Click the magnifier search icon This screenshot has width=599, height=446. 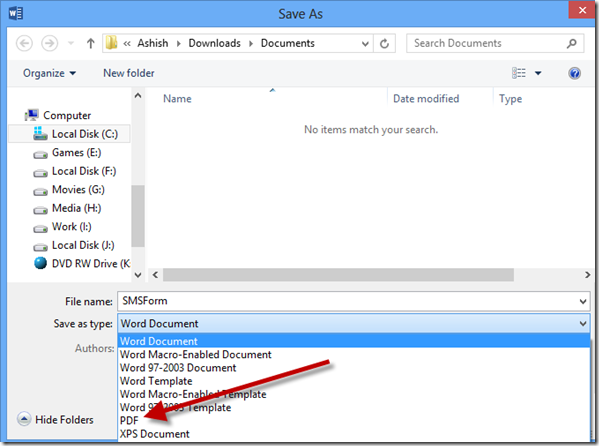click(572, 43)
